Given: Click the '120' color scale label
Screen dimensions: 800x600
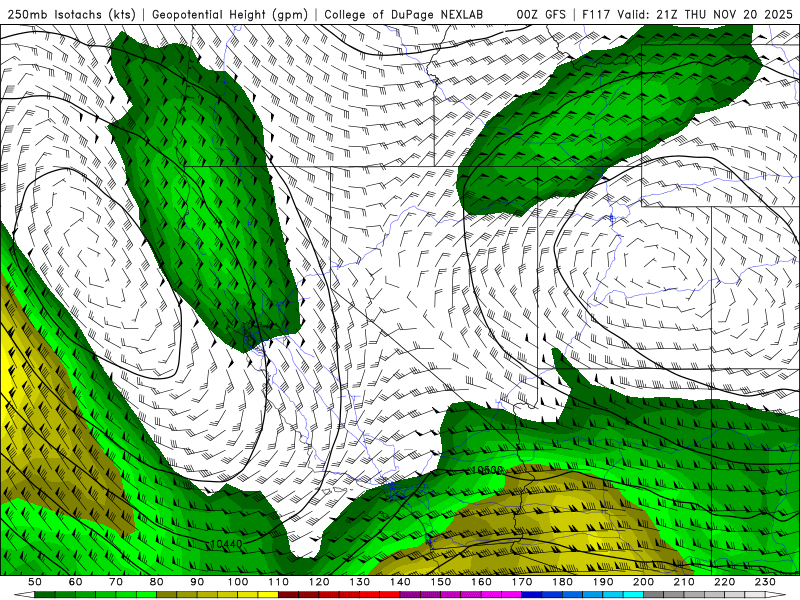Looking at the screenshot, I should click(x=319, y=582).
